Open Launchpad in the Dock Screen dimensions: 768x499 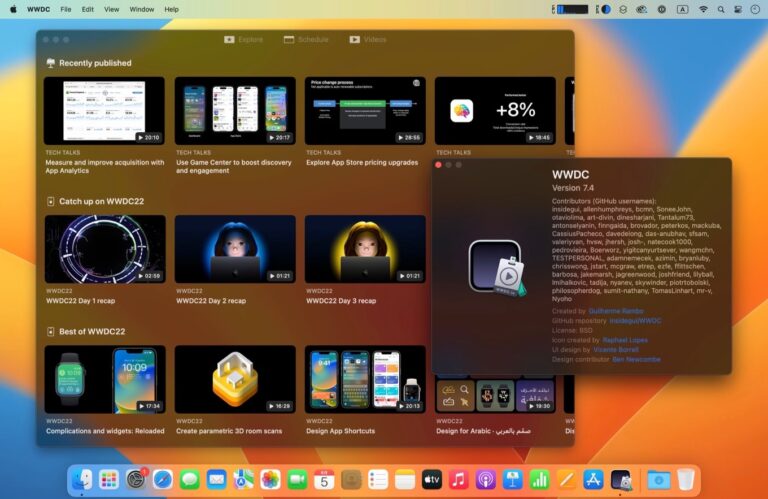point(109,479)
